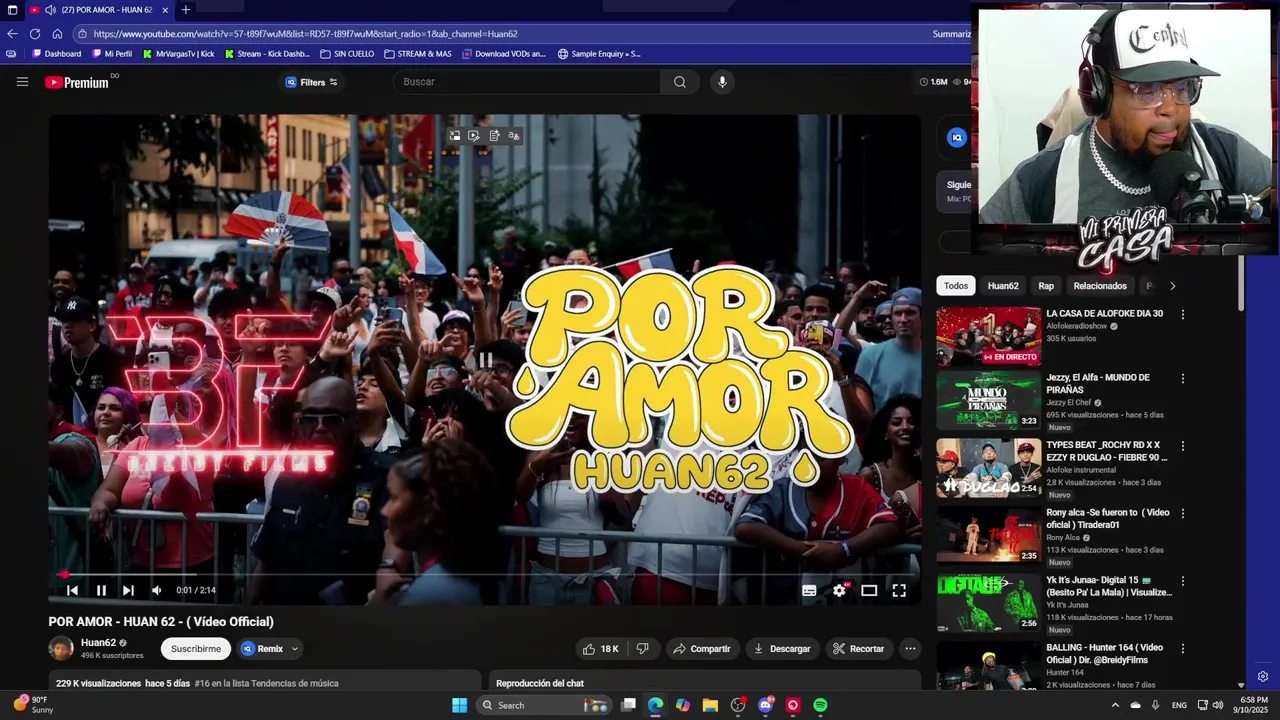This screenshot has width=1280, height=720.
Task: Expand the Remix dropdown arrow
Action: tap(294, 649)
